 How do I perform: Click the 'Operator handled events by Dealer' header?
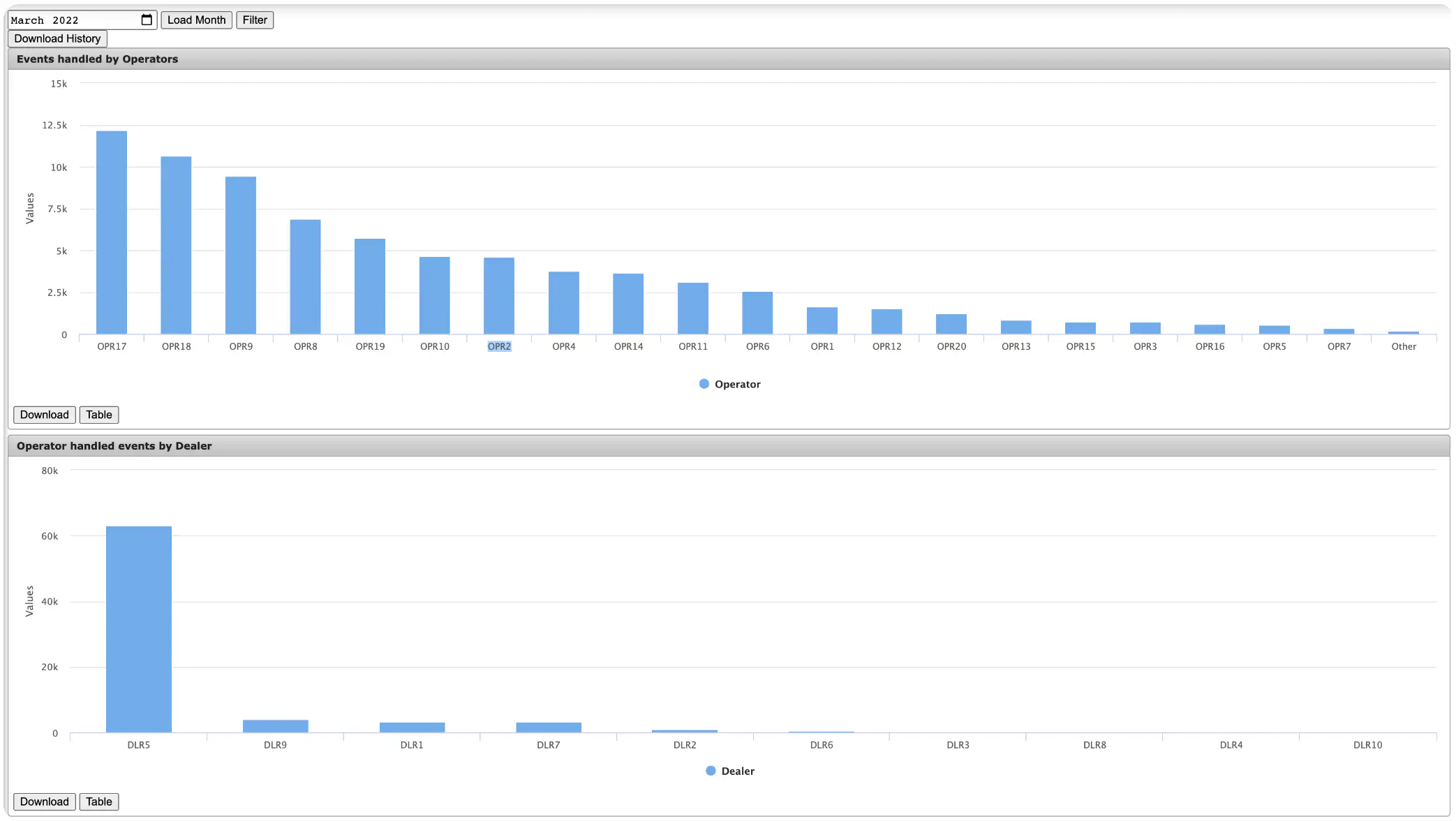pyautogui.click(x=729, y=446)
